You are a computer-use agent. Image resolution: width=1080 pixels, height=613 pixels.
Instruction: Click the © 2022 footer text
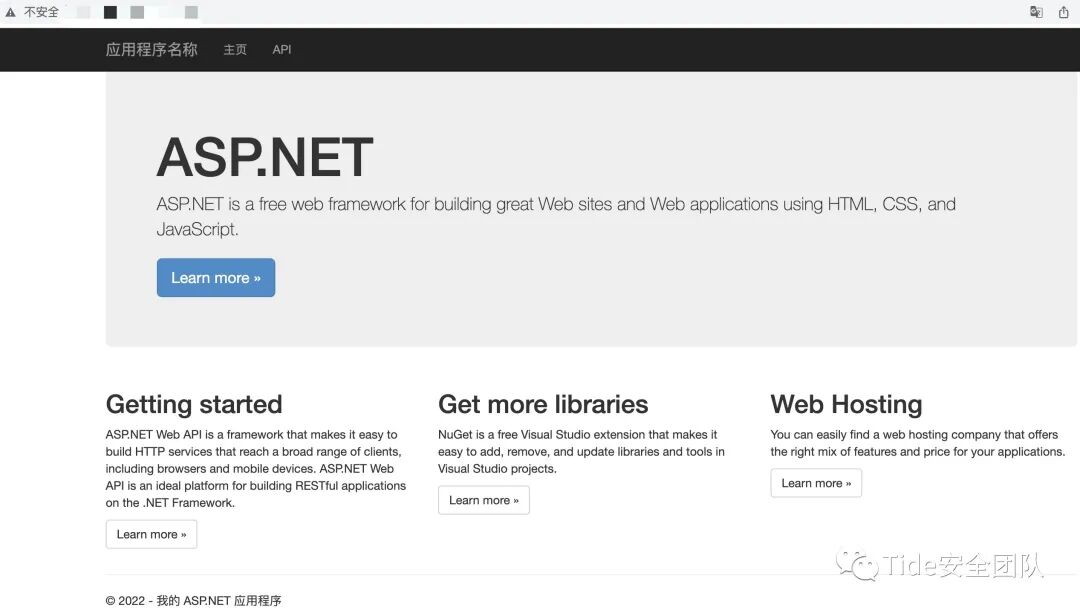[194, 601]
